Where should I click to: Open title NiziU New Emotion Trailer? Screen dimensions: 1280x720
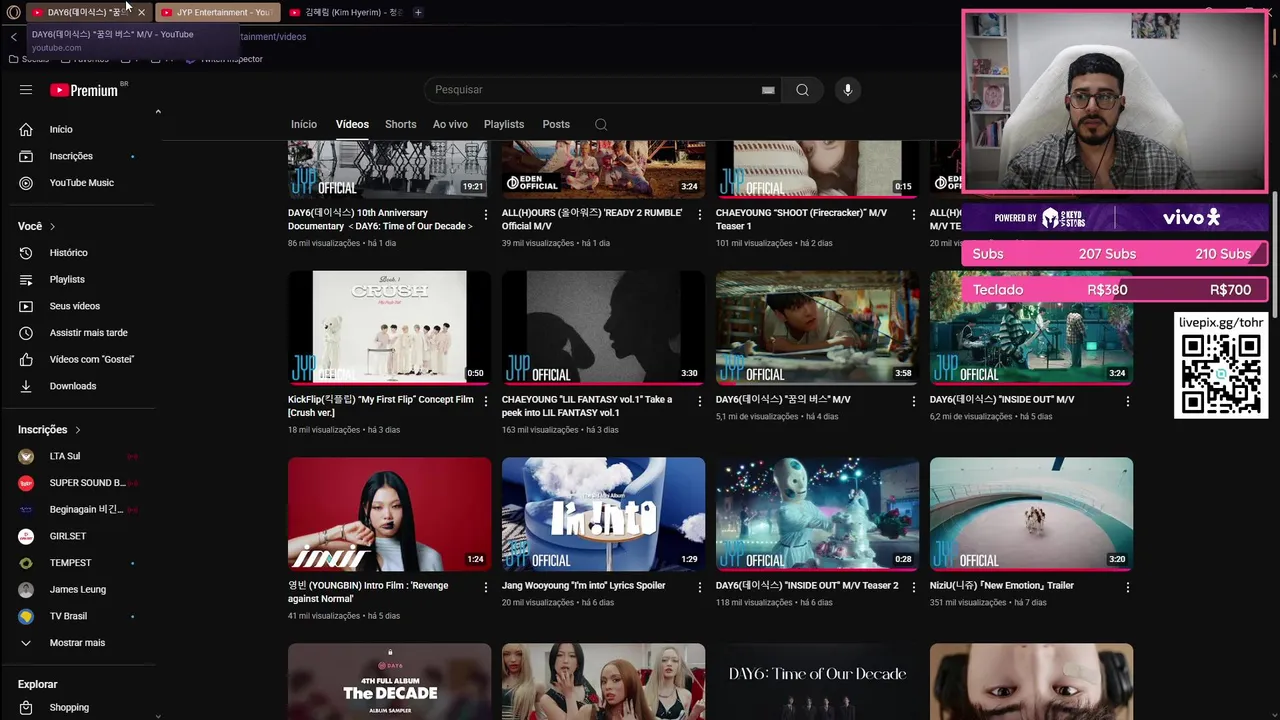pyautogui.click(x=1002, y=586)
